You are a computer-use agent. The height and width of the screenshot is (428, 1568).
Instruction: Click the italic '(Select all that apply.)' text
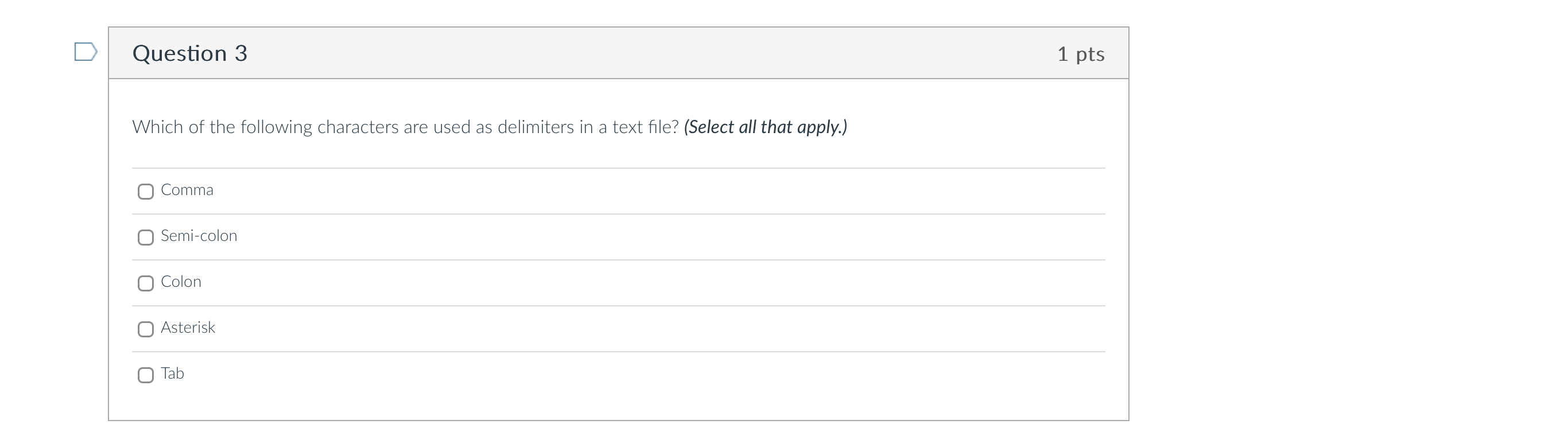click(765, 127)
